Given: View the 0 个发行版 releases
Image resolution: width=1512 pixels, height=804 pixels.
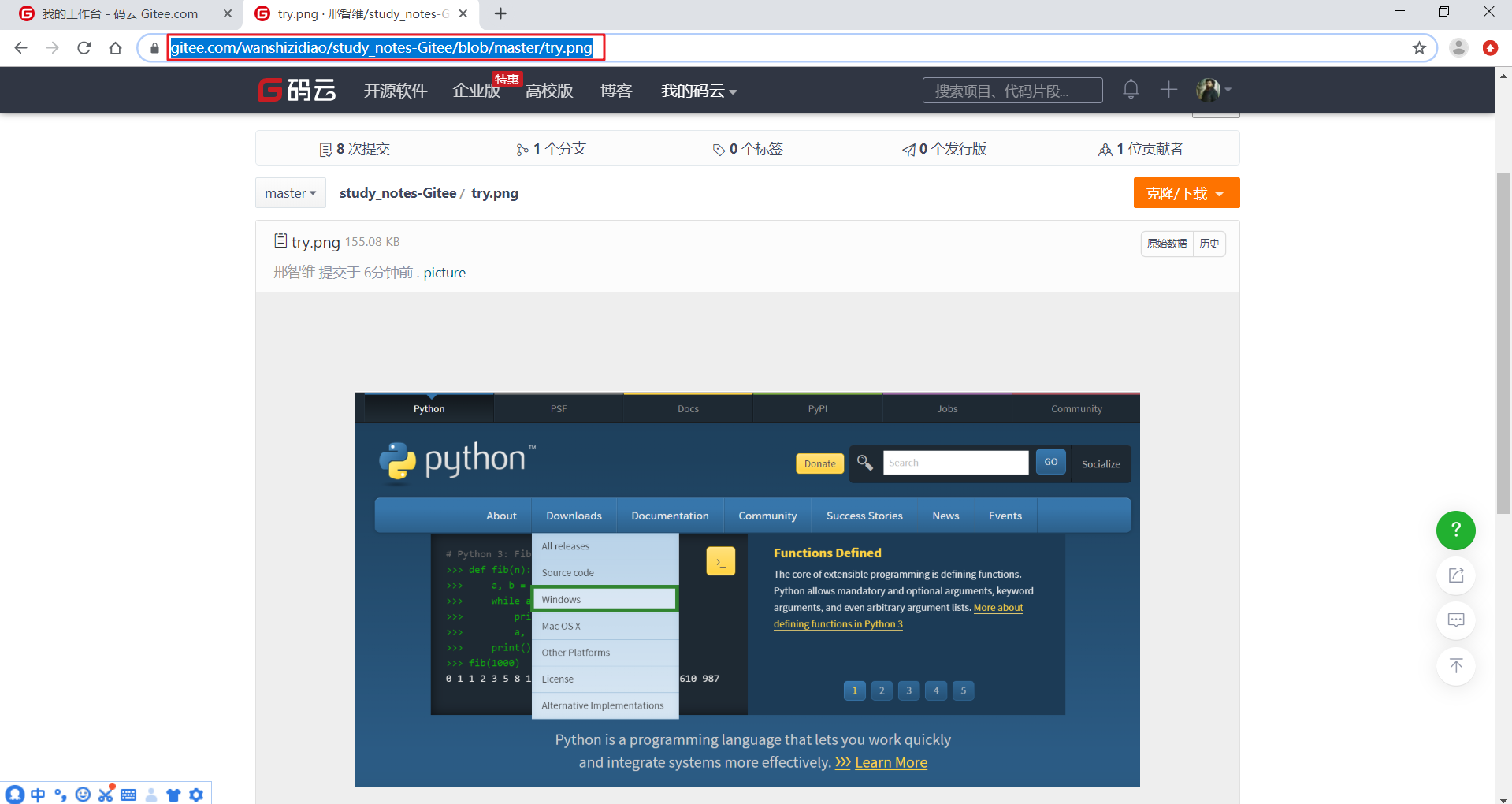Looking at the screenshot, I should pos(944,149).
